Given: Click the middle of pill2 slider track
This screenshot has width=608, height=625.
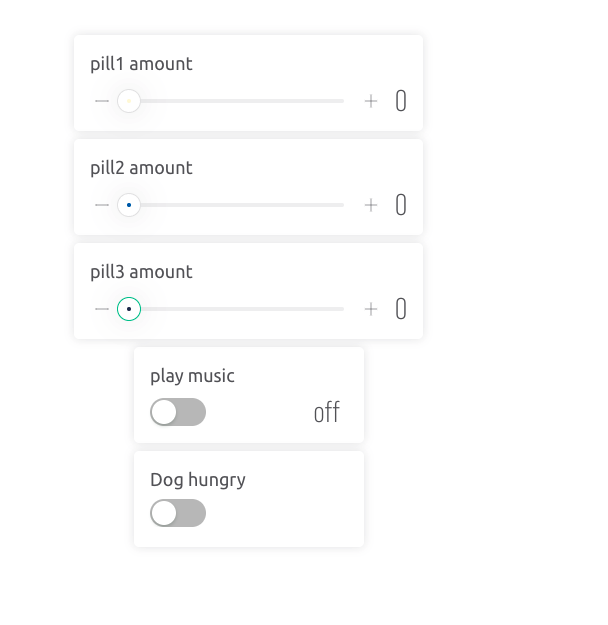Looking at the screenshot, I should [x=236, y=205].
